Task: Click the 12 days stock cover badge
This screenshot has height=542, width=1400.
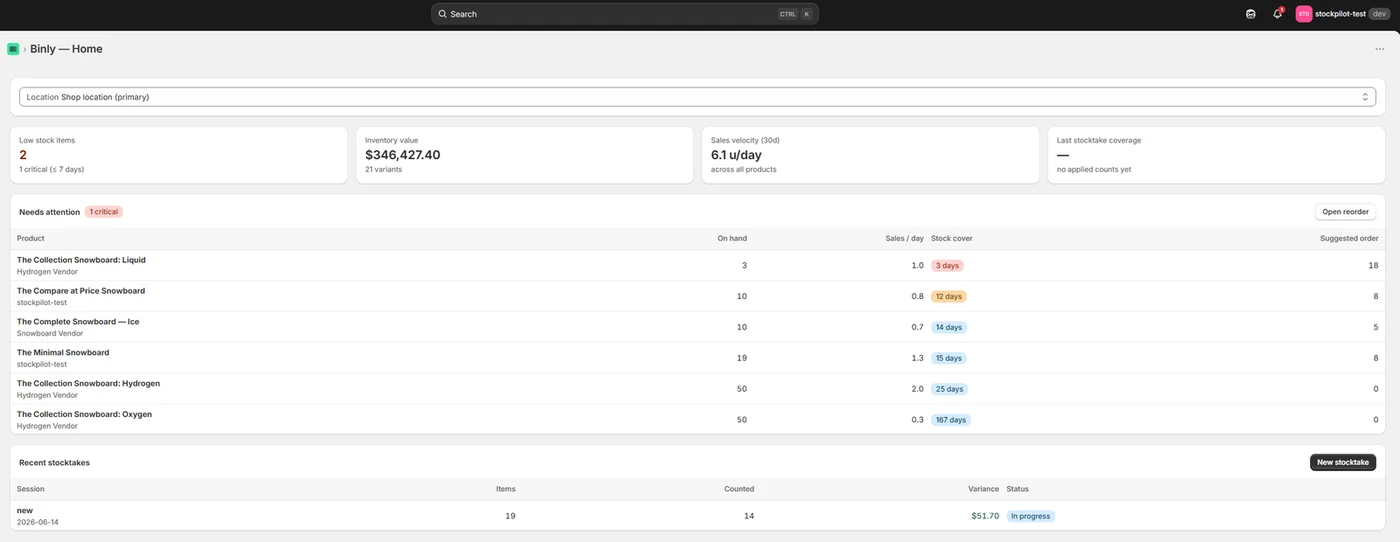Action: tap(949, 297)
